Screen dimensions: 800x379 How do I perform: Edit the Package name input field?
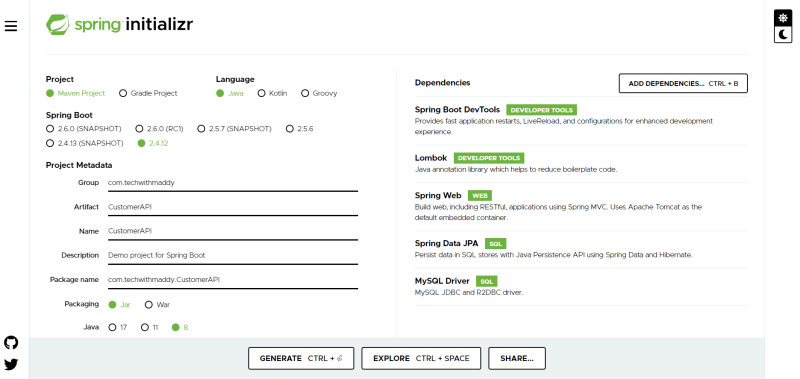pos(233,280)
